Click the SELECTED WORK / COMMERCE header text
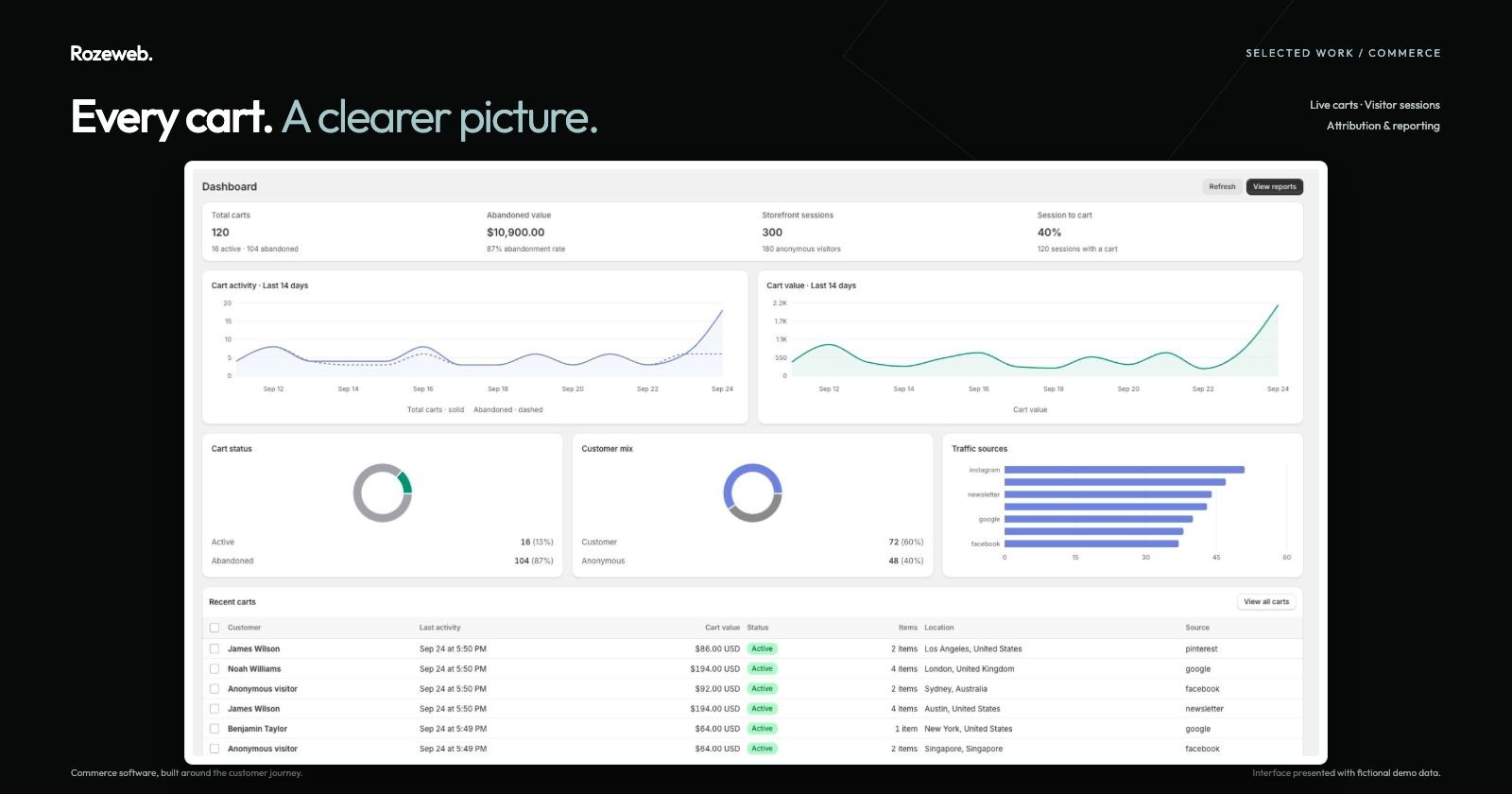Screen dimensions: 1512x794 pos(1343,53)
